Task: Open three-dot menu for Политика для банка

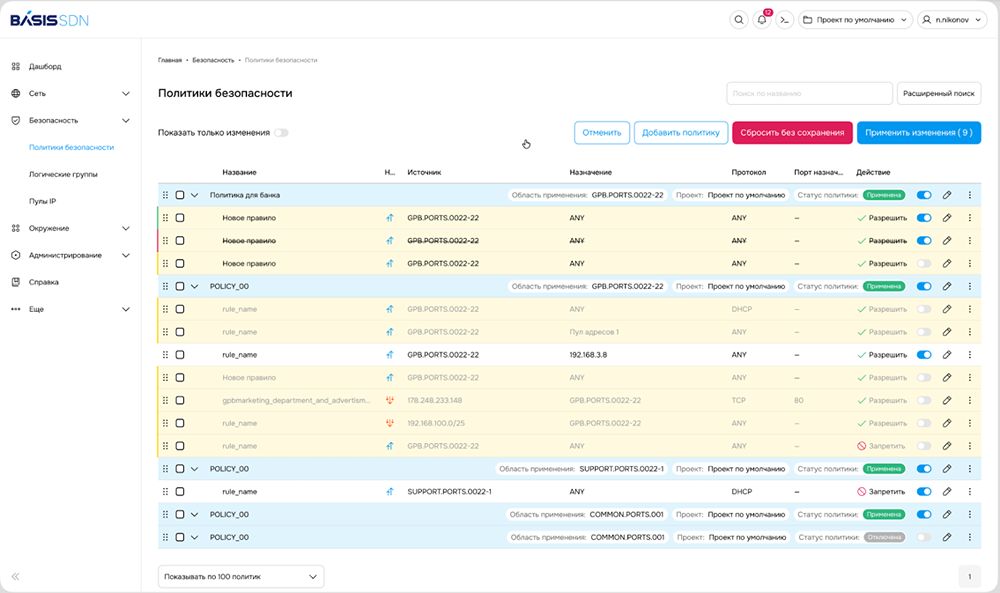Action: point(969,195)
